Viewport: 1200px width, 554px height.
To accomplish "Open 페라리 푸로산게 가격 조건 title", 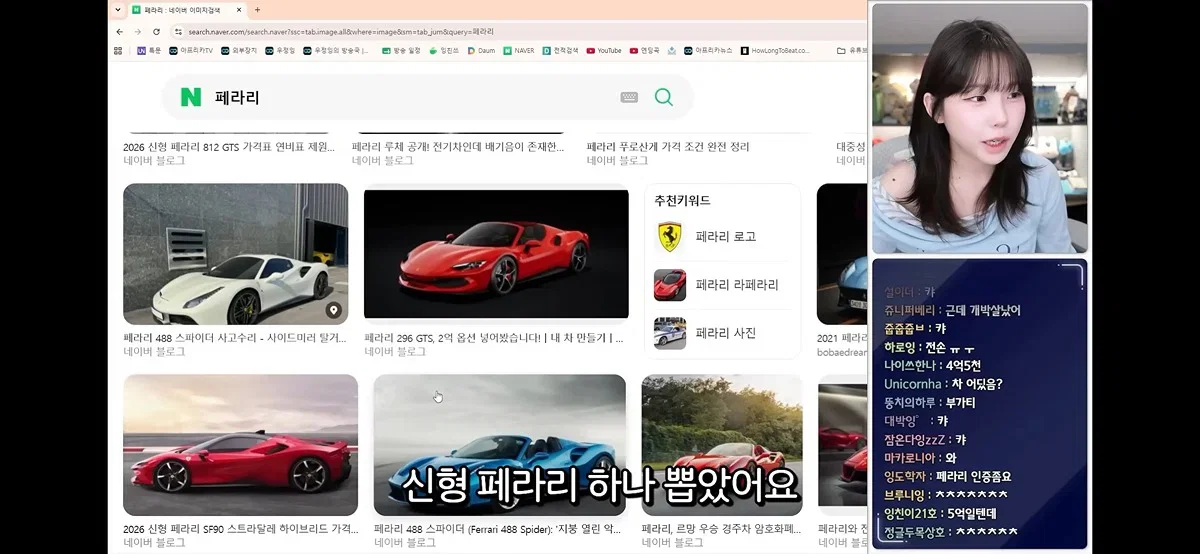I will (668, 147).
